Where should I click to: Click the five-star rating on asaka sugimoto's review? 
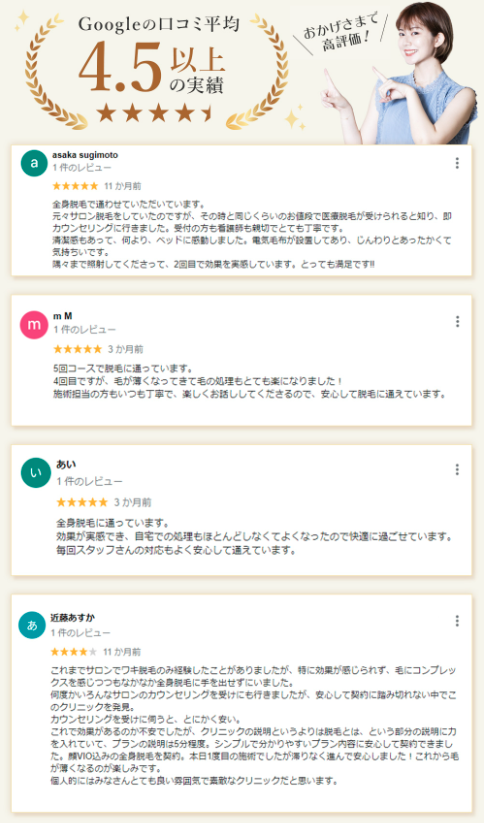pyautogui.click(x=75, y=186)
